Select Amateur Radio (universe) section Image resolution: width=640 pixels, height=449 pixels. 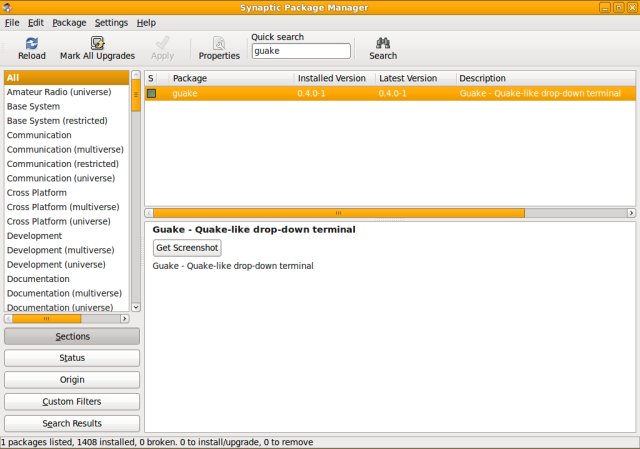67,92
